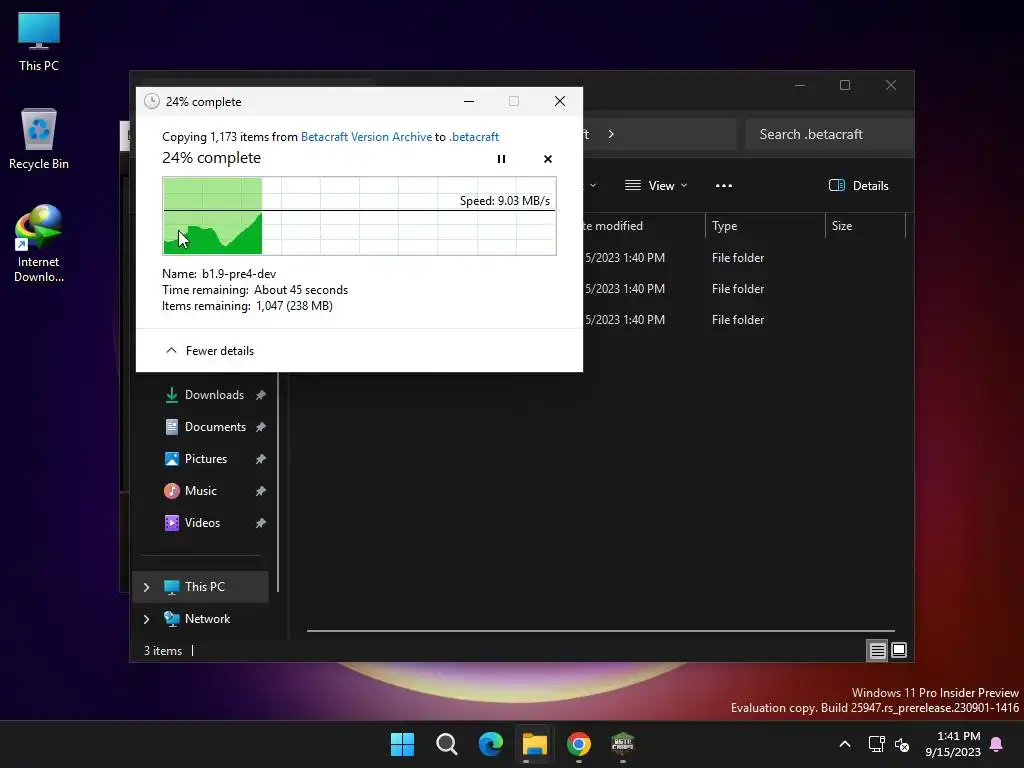Switch to details list view icon

pos(877,650)
